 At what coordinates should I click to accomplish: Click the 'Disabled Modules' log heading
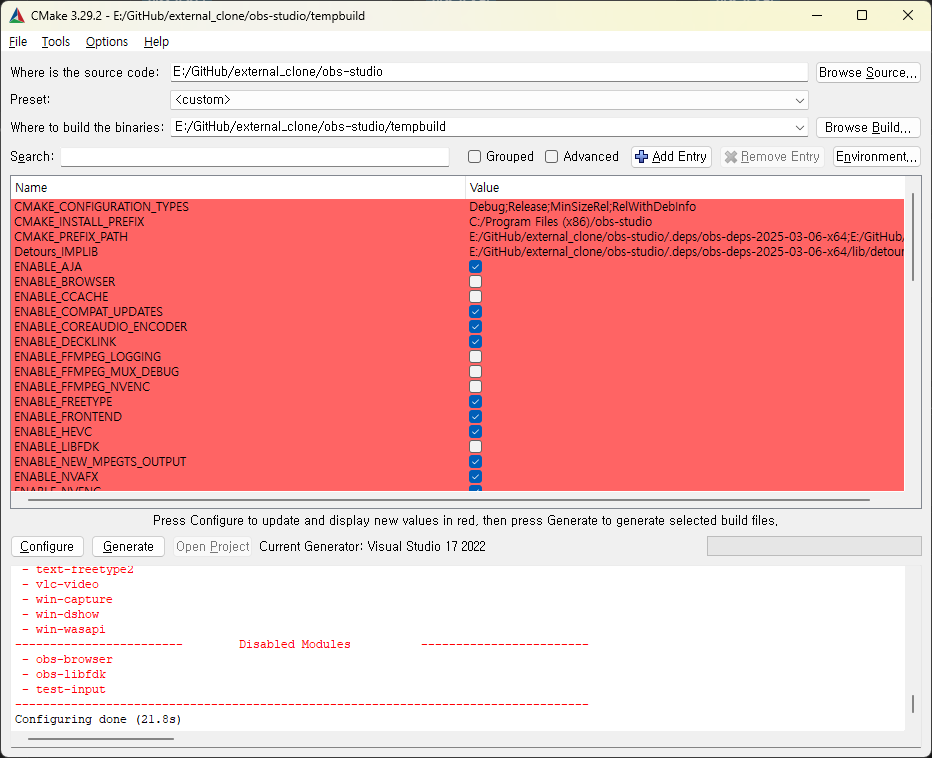click(x=295, y=644)
